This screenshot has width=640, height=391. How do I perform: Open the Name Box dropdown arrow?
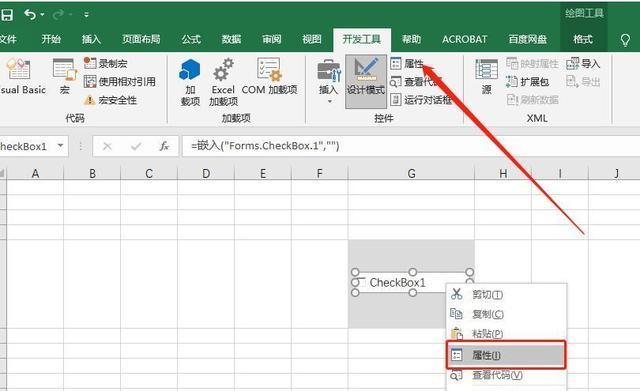pos(60,146)
